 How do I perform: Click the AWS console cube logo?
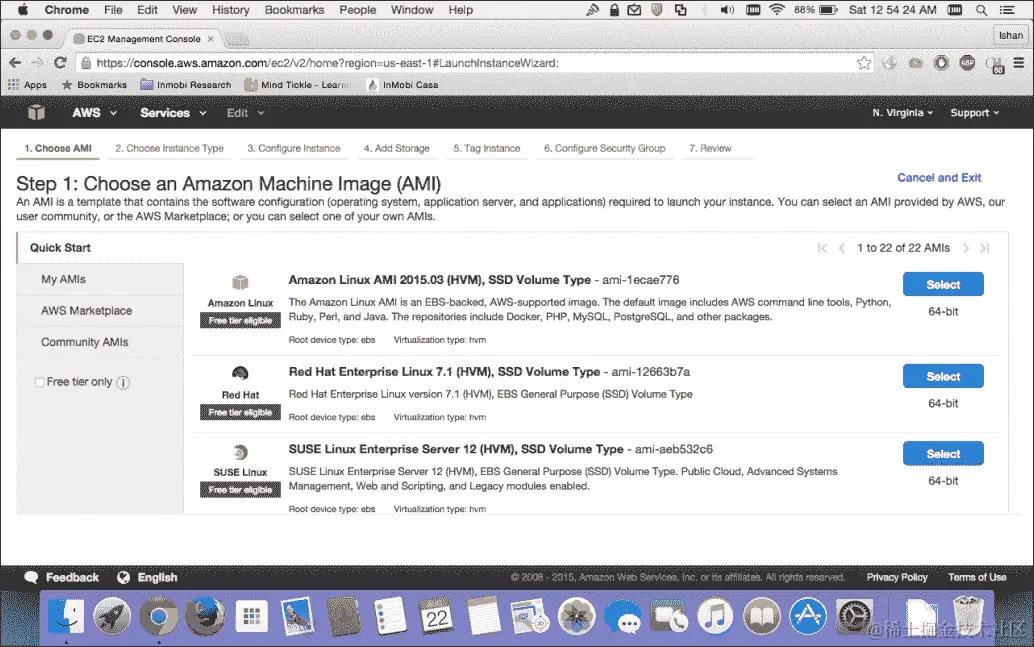[x=36, y=113]
